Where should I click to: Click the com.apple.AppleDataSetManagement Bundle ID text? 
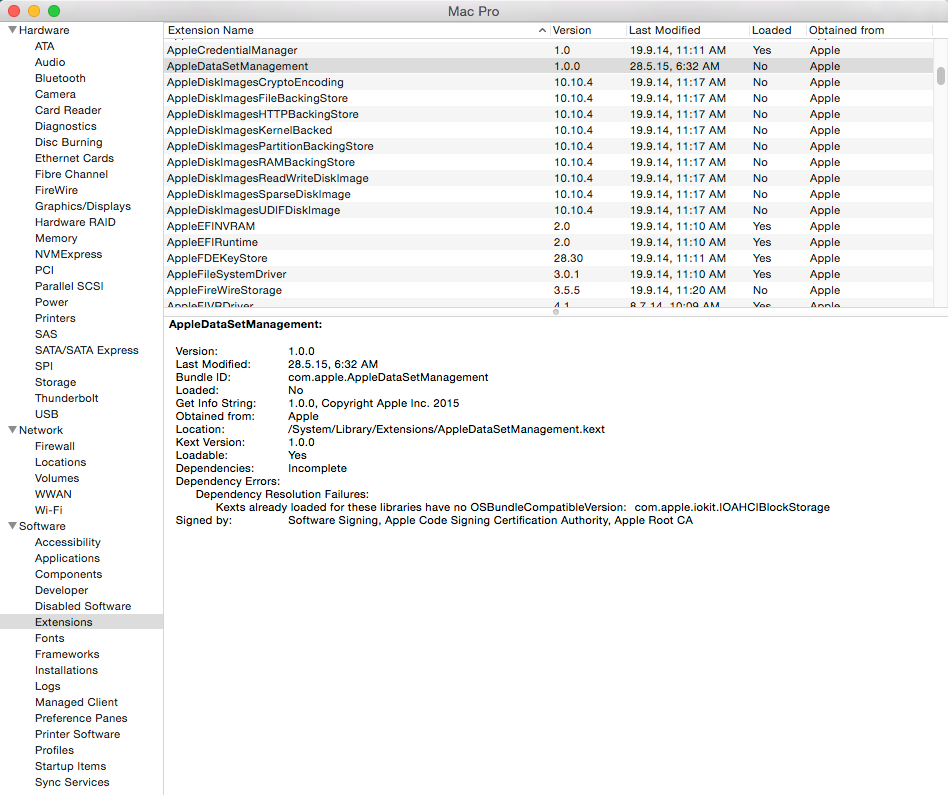coord(388,377)
